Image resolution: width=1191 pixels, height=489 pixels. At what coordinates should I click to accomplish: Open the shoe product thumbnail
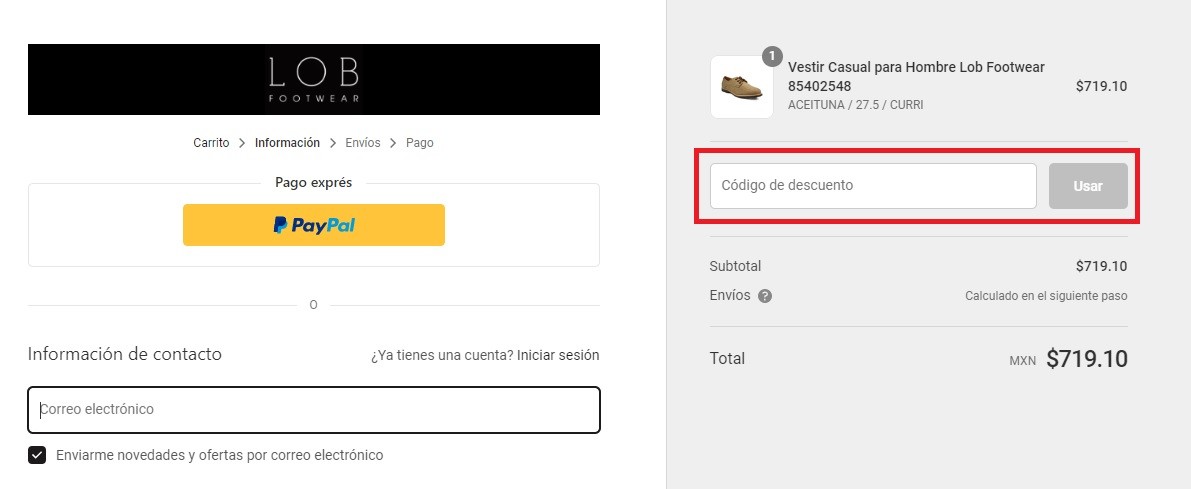pos(741,88)
